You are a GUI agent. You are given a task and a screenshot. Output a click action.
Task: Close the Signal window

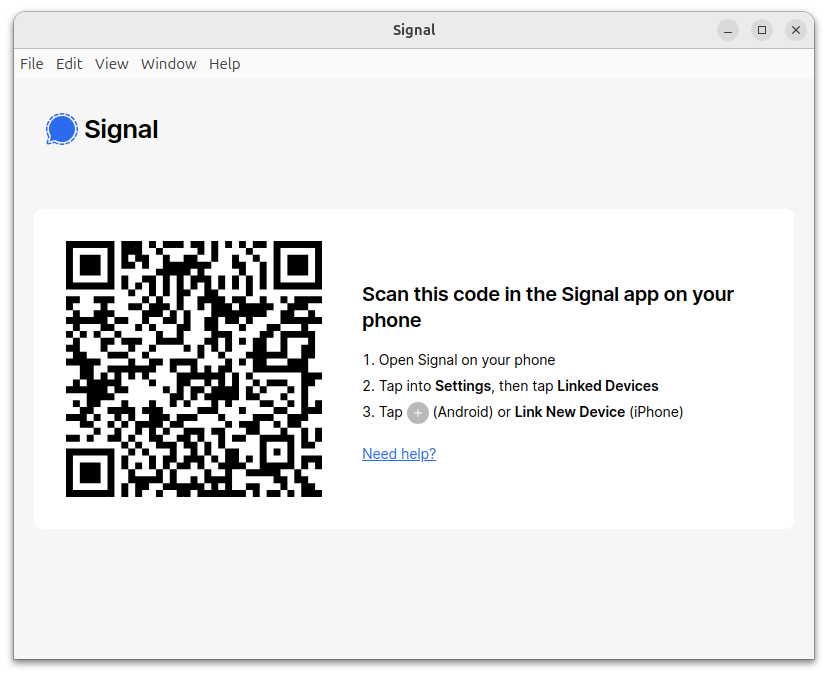(796, 30)
